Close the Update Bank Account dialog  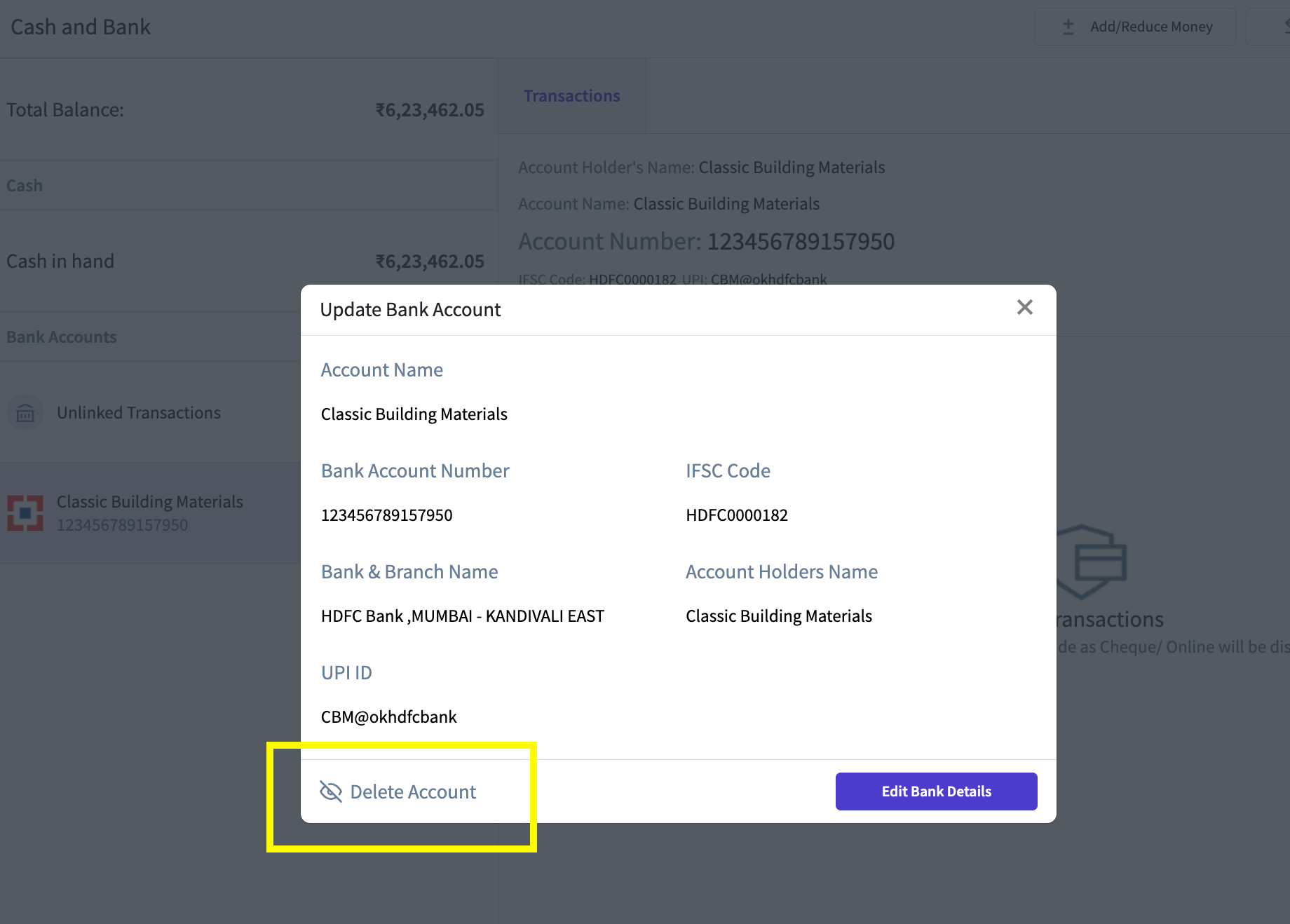(x=1024, y=307)
